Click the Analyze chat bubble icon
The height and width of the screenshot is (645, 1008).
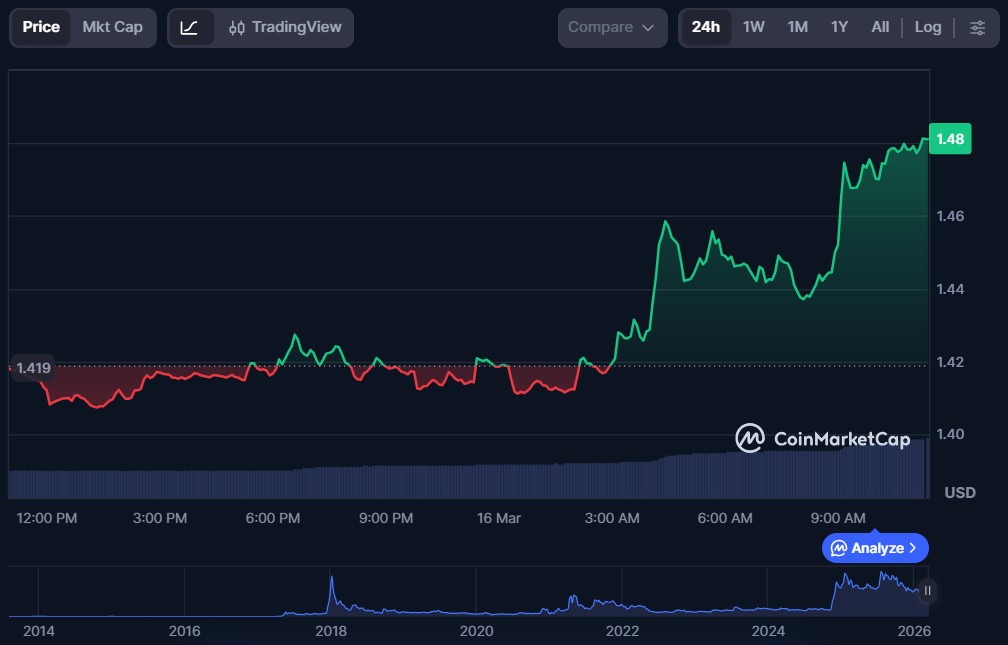point(839,548)
